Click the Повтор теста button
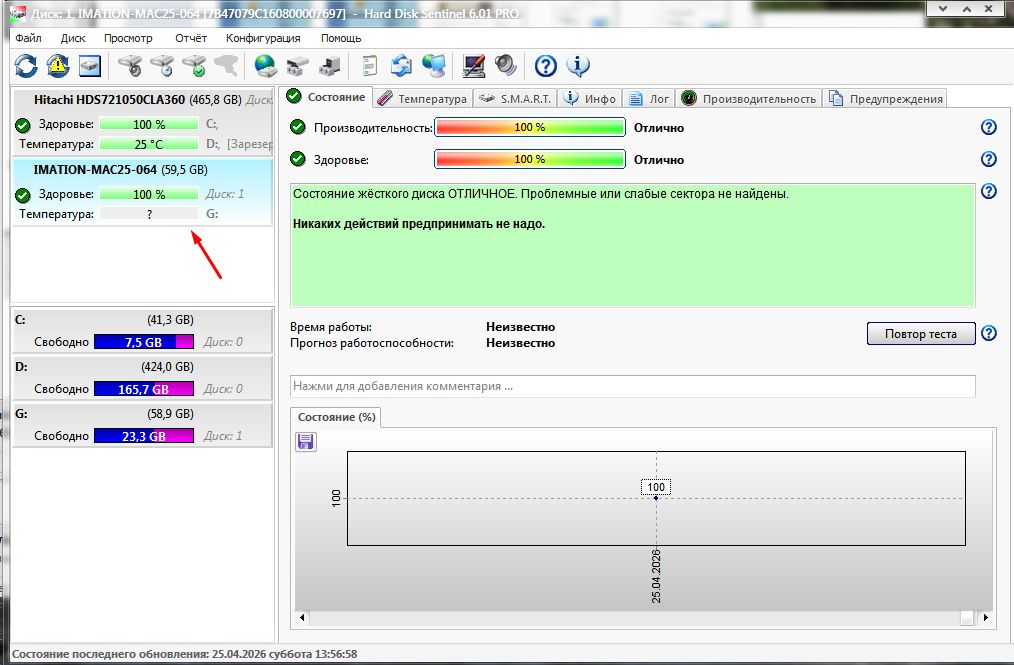The width and height of the screenshot is (1014, 665). pos(921,334)
